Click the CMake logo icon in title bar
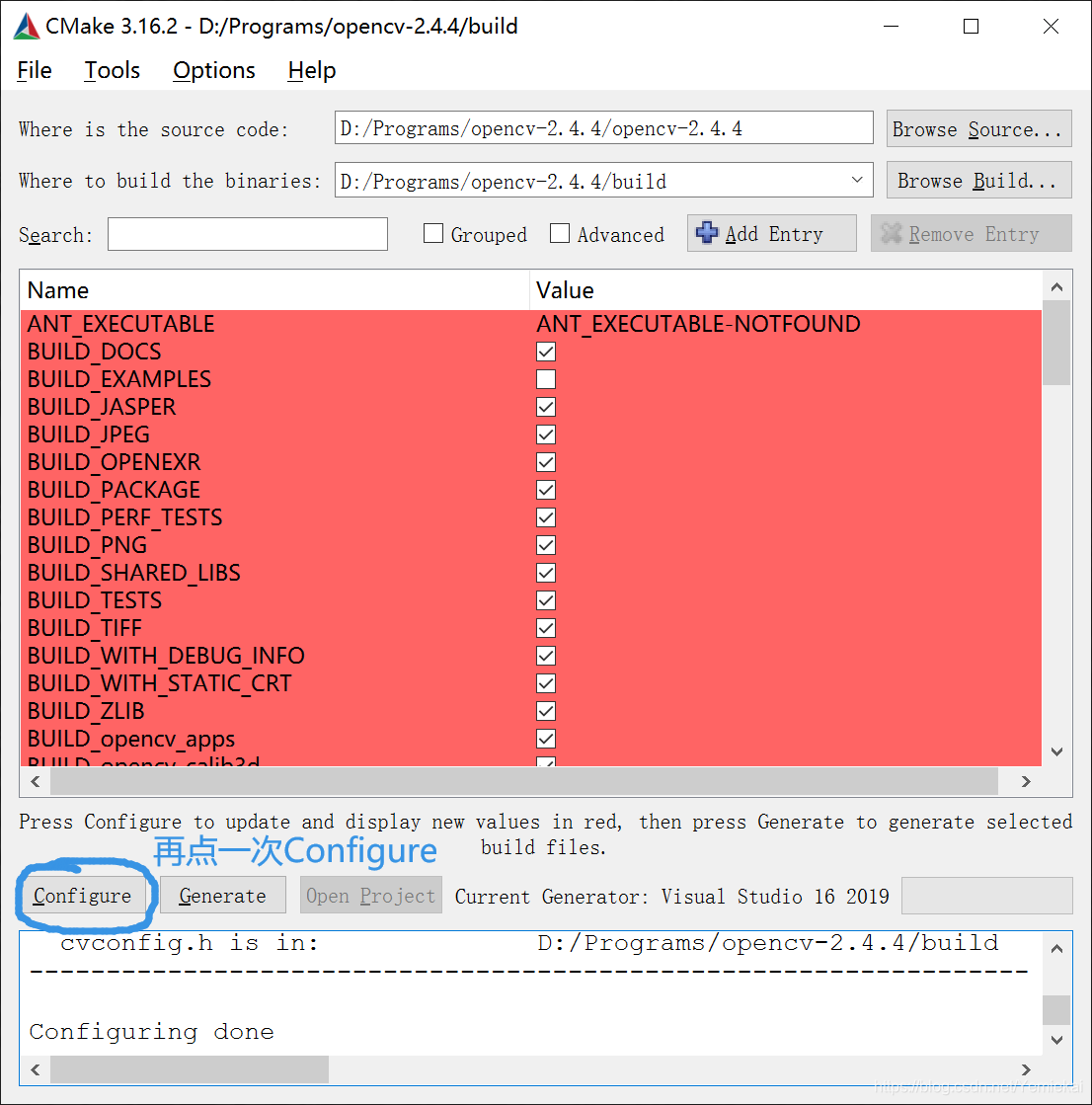Screen dimensions: 1092x1105 26,26
